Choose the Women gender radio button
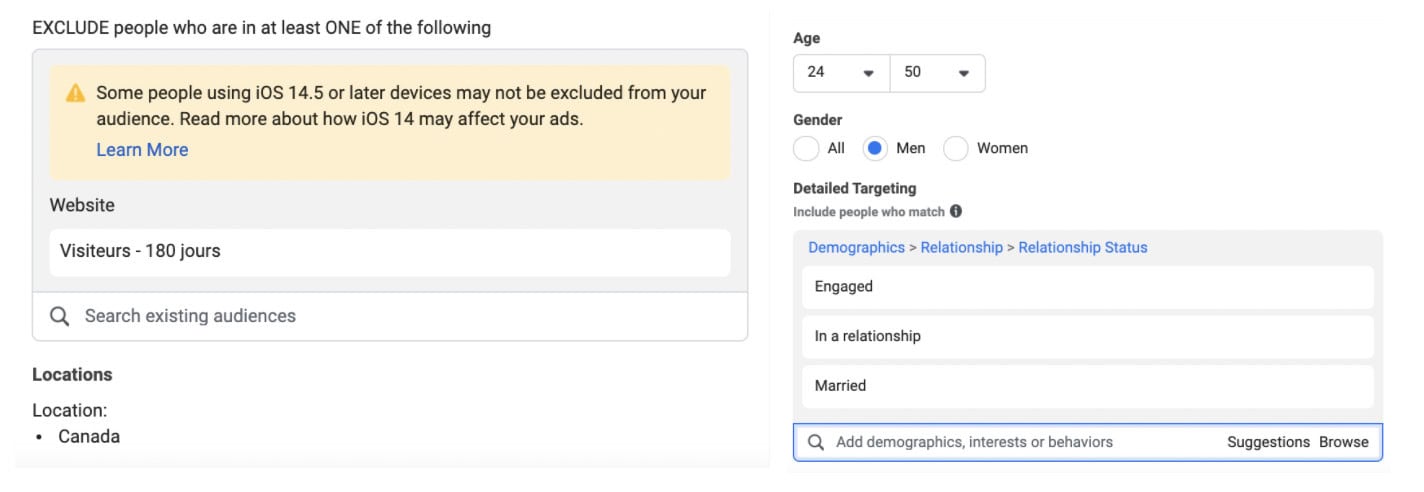Viewport: 1424px width, 492px height. (956, 149)
